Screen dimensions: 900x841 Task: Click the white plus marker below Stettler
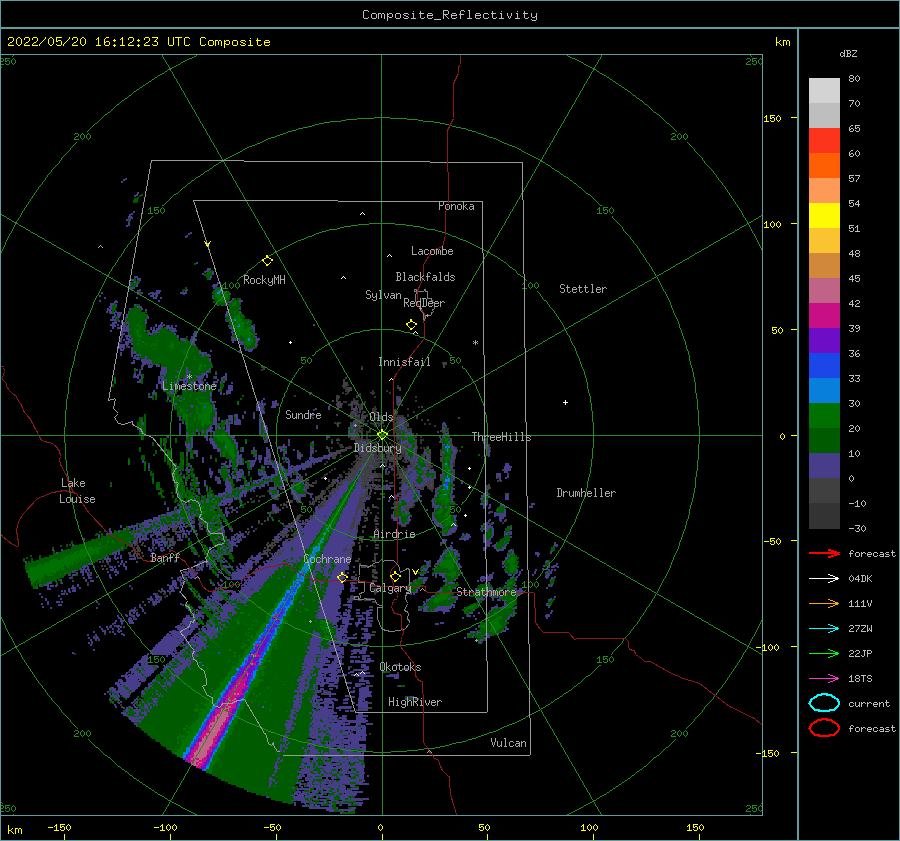pyautogui.click(x=565, y=402)
